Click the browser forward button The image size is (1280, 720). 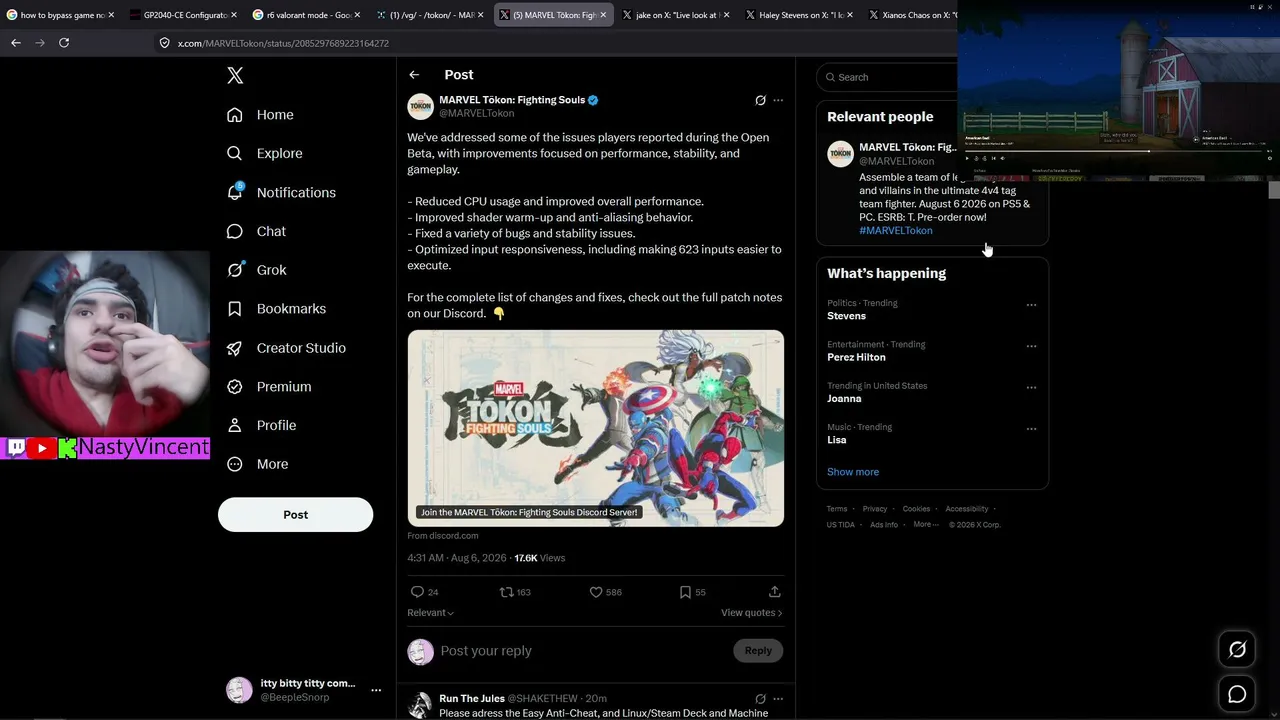coord(40,43)
